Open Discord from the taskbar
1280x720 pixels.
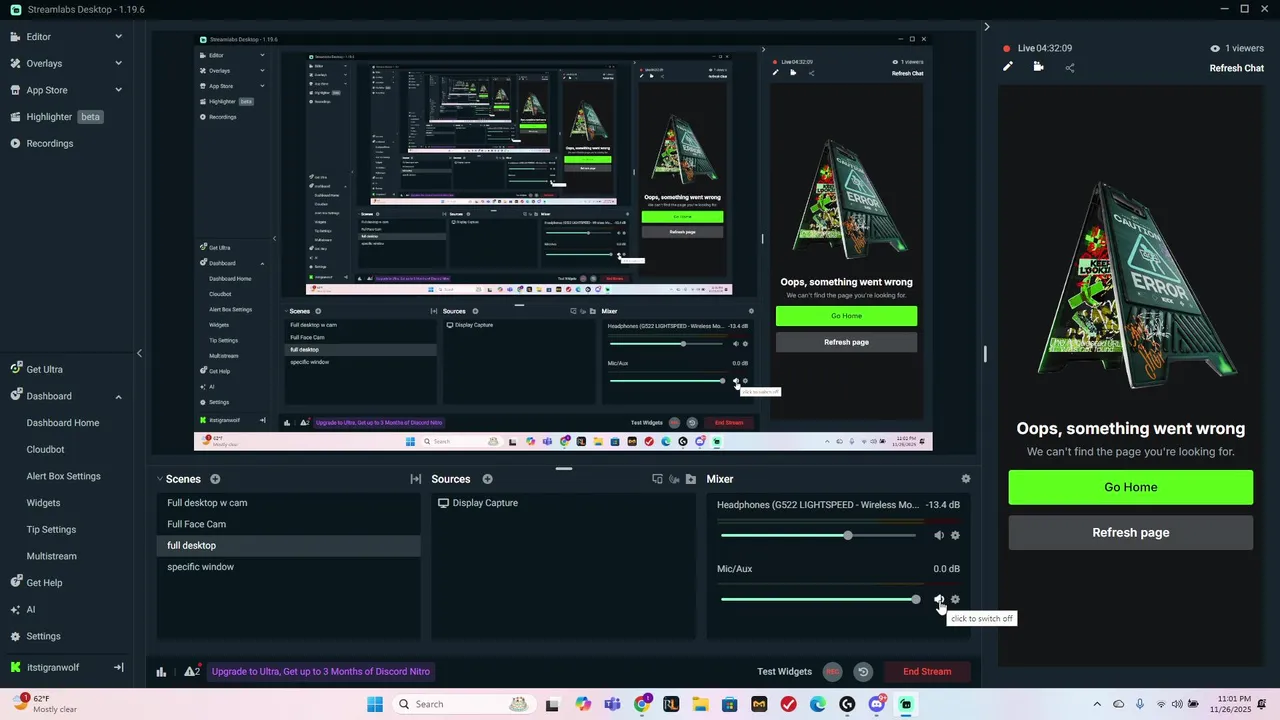click(x=877, y=704)
